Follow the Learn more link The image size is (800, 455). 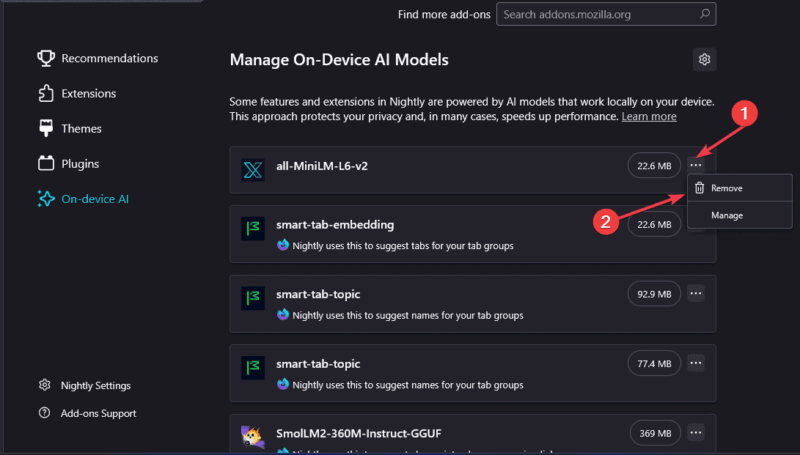pyautogui.click(x=649, y=117)
